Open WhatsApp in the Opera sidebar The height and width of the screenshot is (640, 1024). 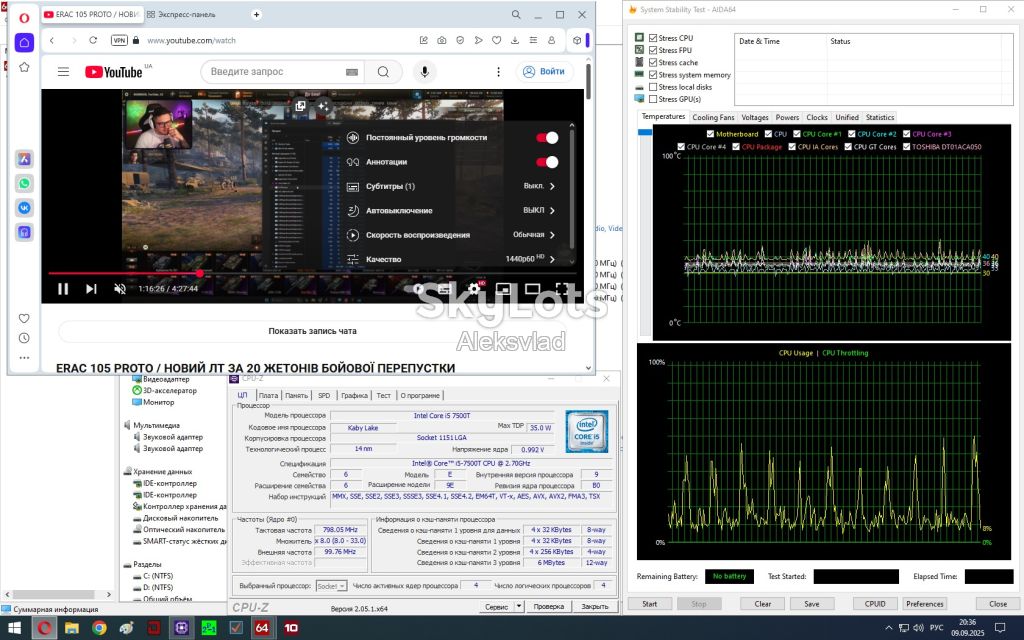pyautogui.click(x=24, y=184)
